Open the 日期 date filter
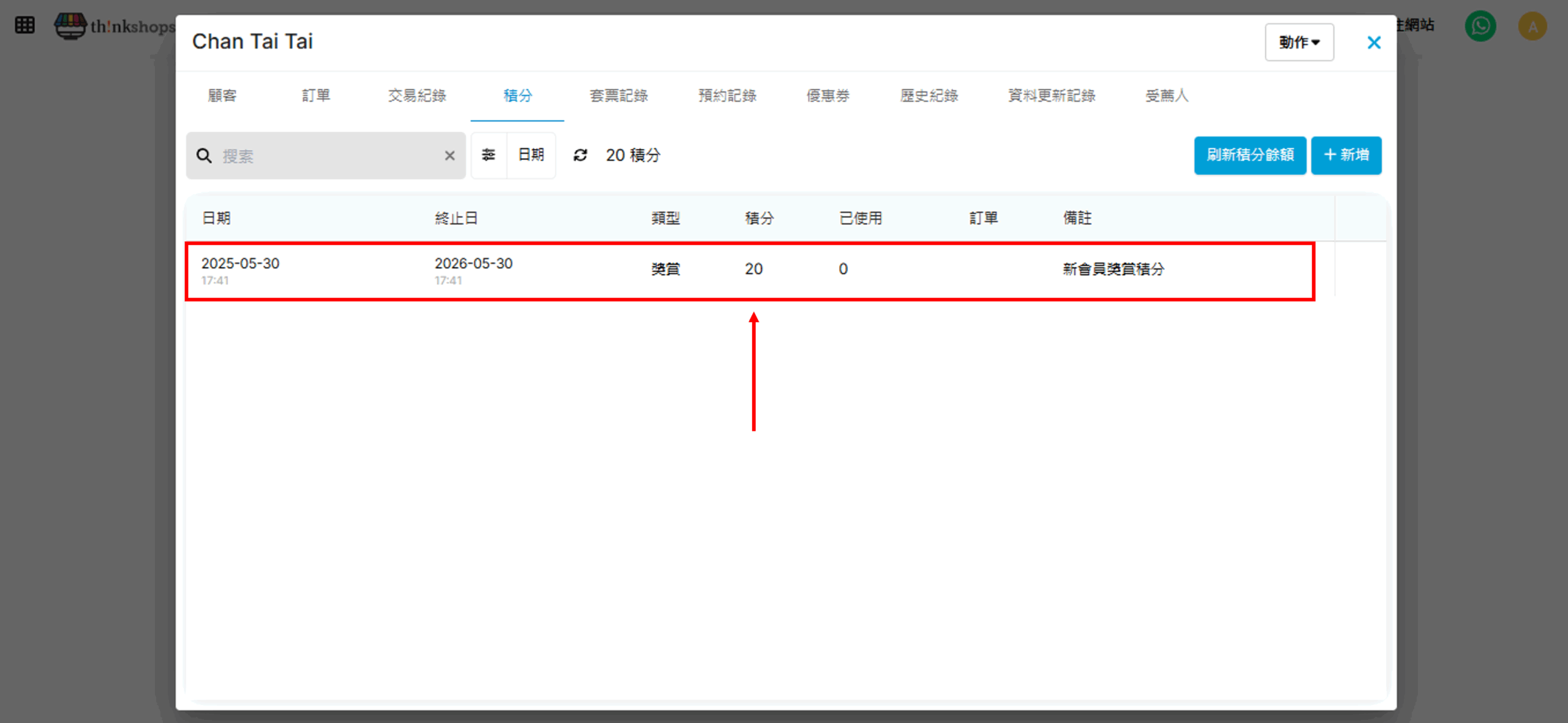Image resolution: width=1568 pixels, height=723 pixels. [x=531, y=155]
